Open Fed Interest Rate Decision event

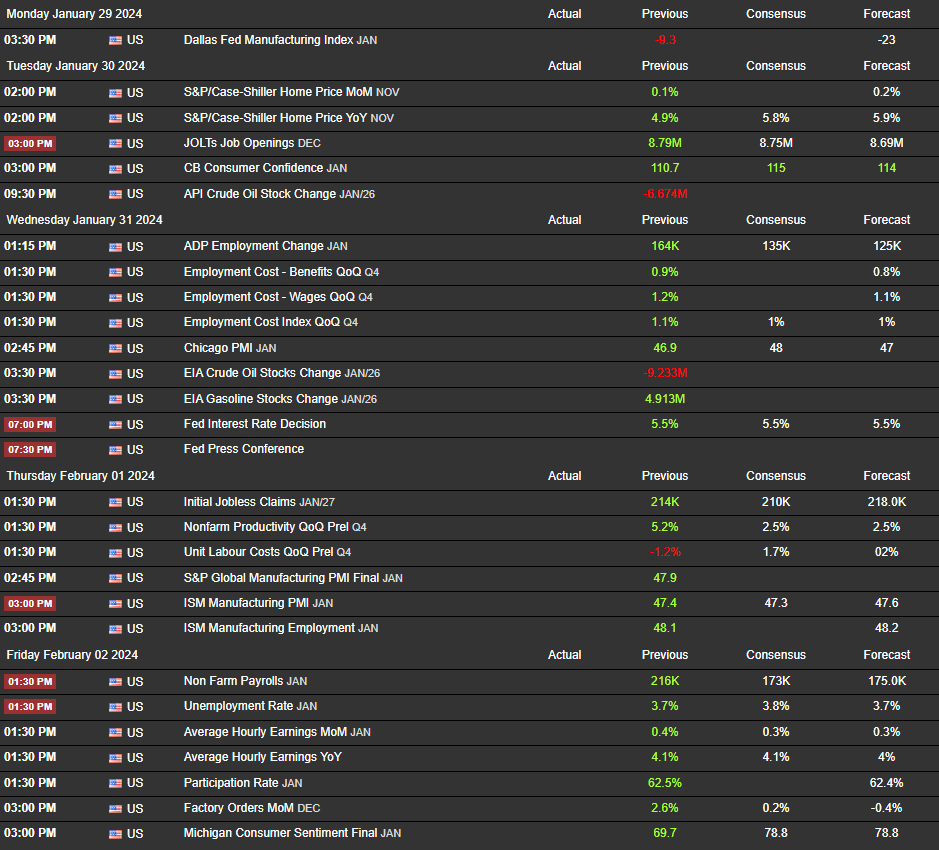click(x=255, y=424)
